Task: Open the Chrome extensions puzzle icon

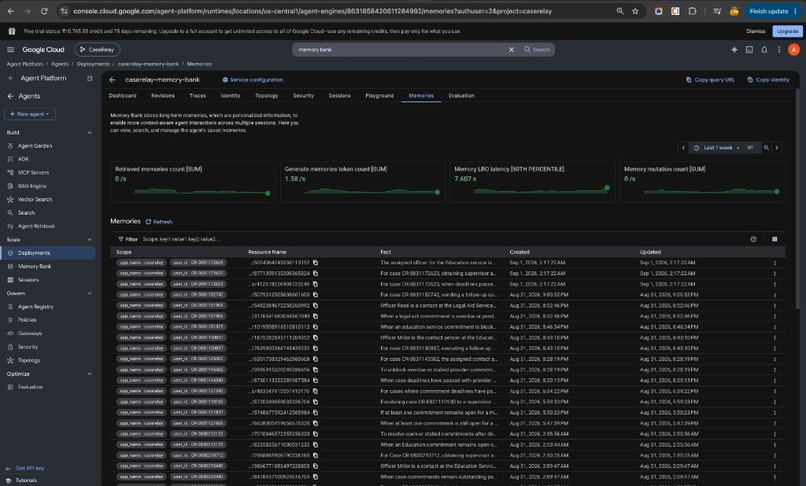Action: click(692, 11)
